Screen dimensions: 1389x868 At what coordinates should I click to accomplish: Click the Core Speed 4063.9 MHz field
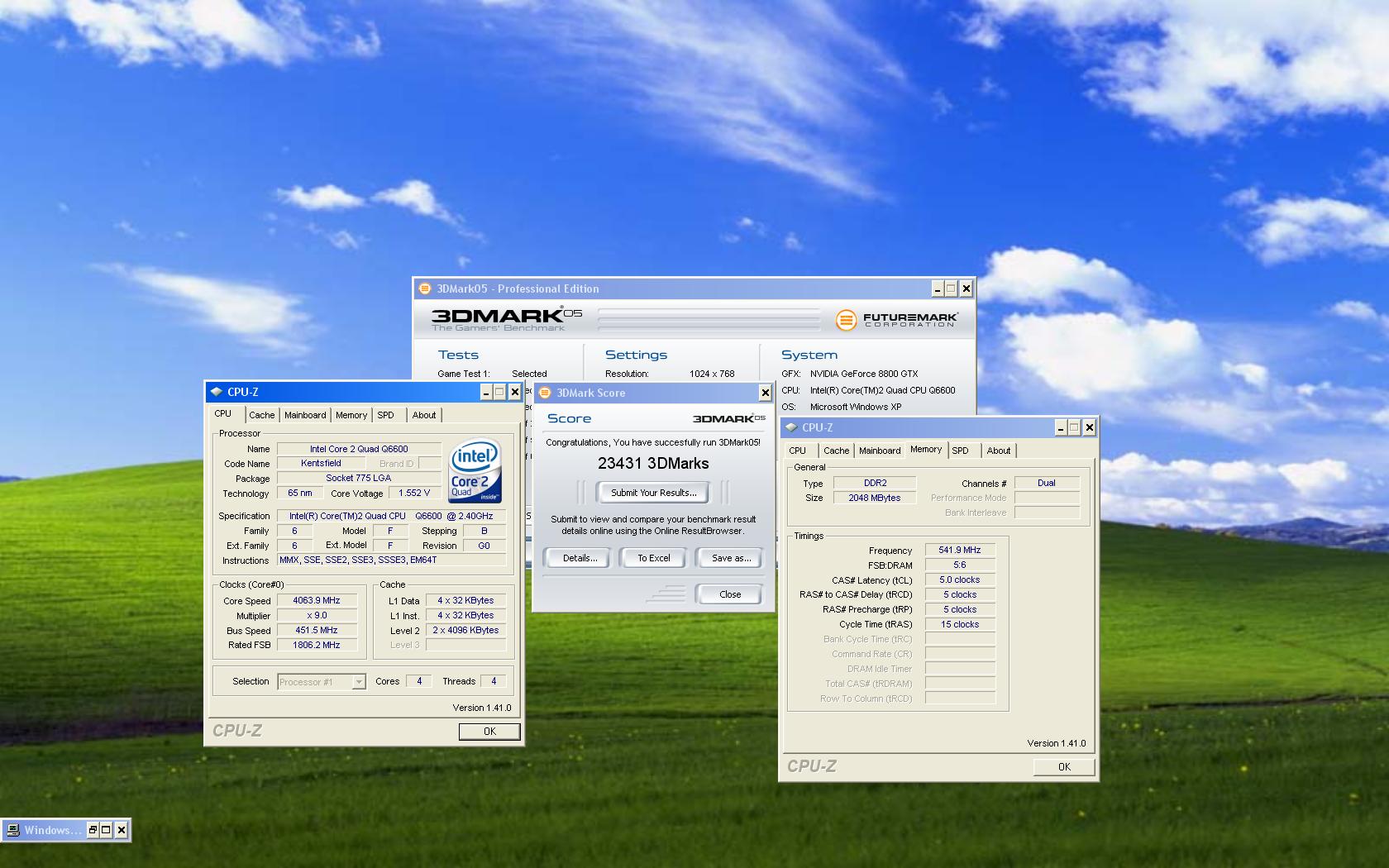coord(317,601)
